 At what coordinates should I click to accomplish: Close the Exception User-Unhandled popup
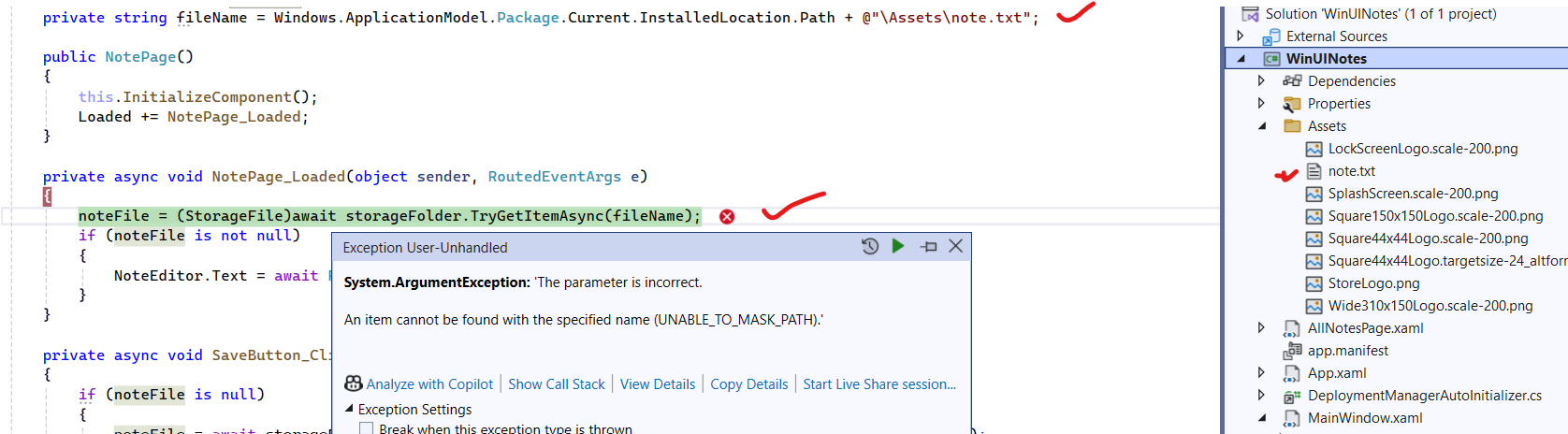click(955, 246)
